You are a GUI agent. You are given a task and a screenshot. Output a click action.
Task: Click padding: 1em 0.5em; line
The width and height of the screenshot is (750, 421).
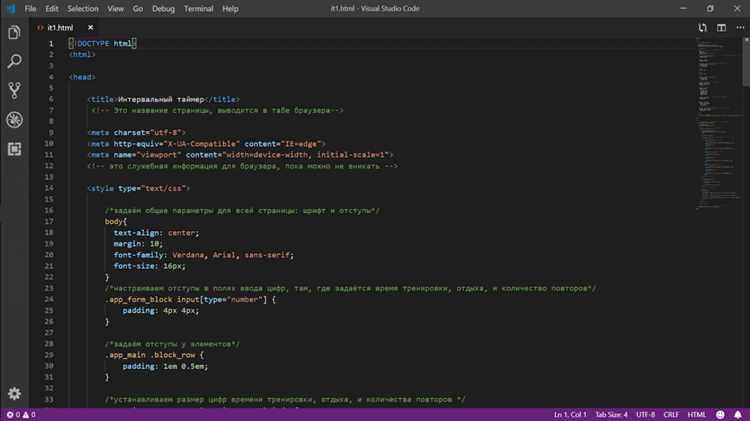(165, 366)
